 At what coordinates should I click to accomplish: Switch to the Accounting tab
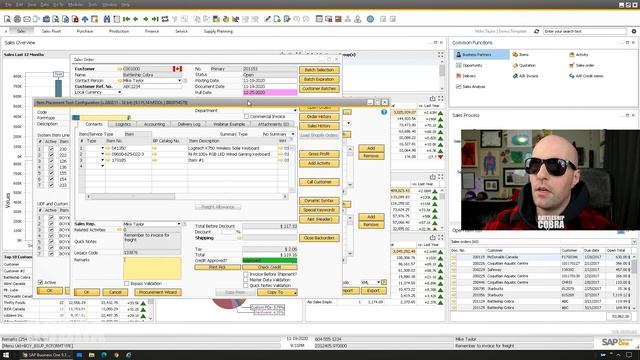(x=154, y=124)
